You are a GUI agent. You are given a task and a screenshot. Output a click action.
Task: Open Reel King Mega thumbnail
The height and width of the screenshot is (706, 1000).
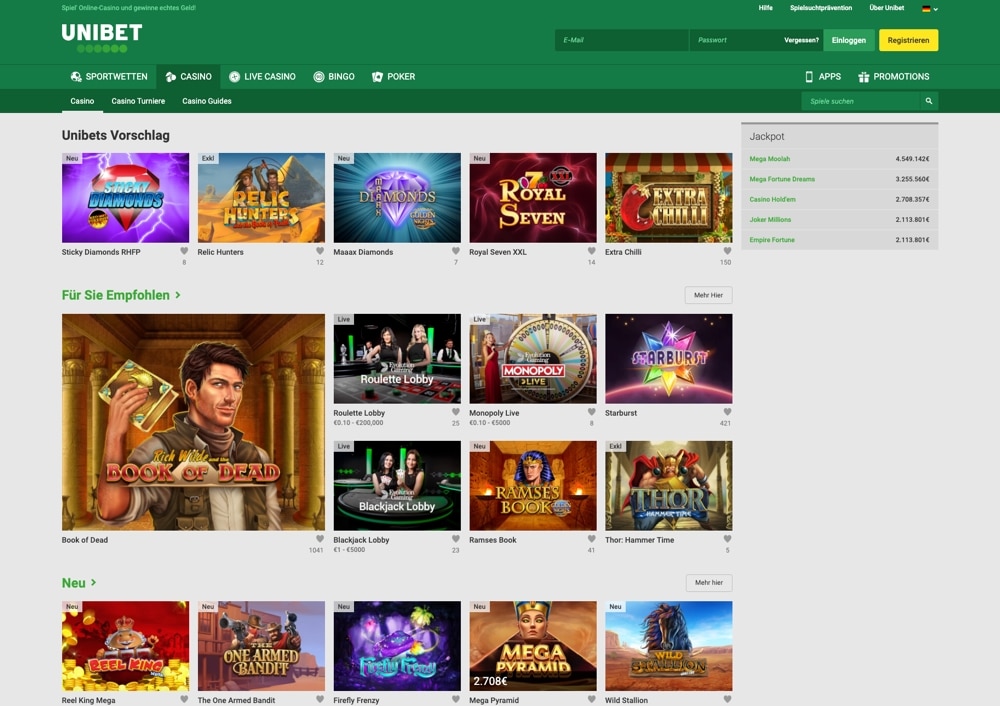coord(126,646)
